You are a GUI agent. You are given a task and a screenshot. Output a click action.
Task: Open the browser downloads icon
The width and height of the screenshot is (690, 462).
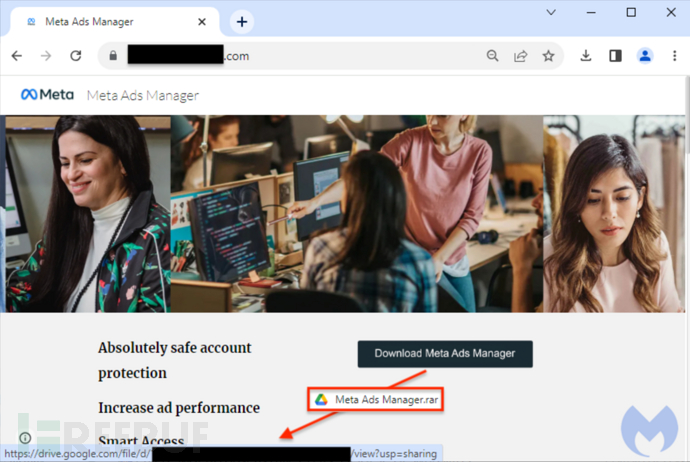[586, 56]
